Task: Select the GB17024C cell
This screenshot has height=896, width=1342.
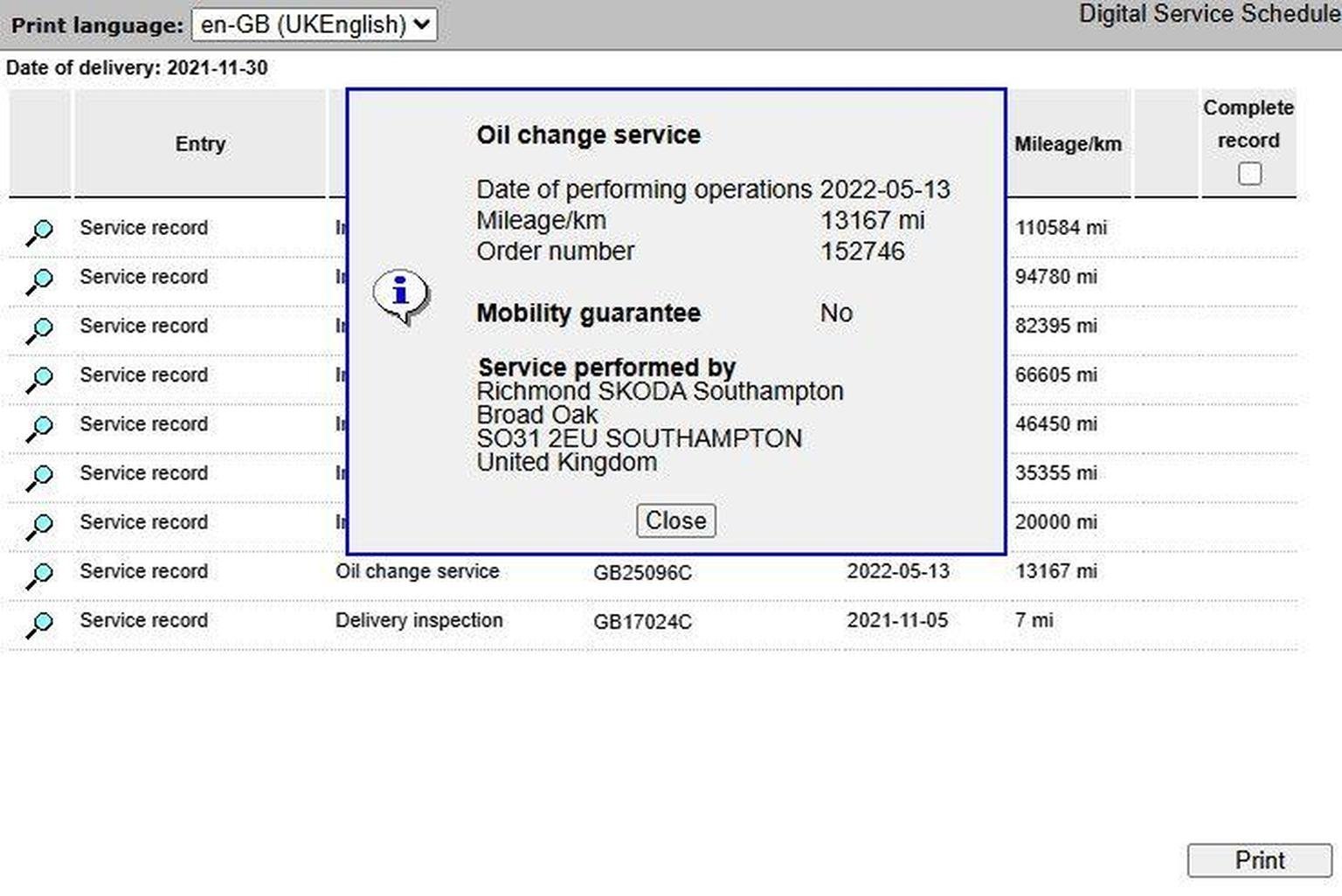Action: pos(642,622)
